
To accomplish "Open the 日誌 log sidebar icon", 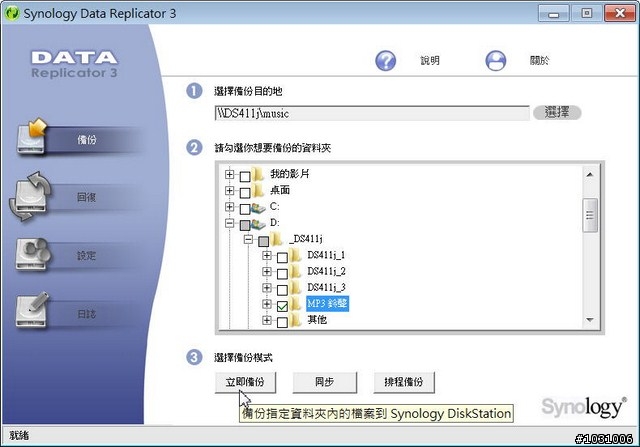I will 32,310.
